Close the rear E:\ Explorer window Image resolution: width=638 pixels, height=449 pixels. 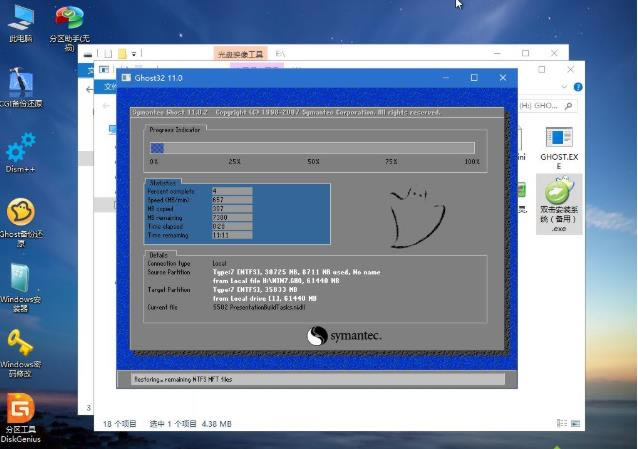554,53
